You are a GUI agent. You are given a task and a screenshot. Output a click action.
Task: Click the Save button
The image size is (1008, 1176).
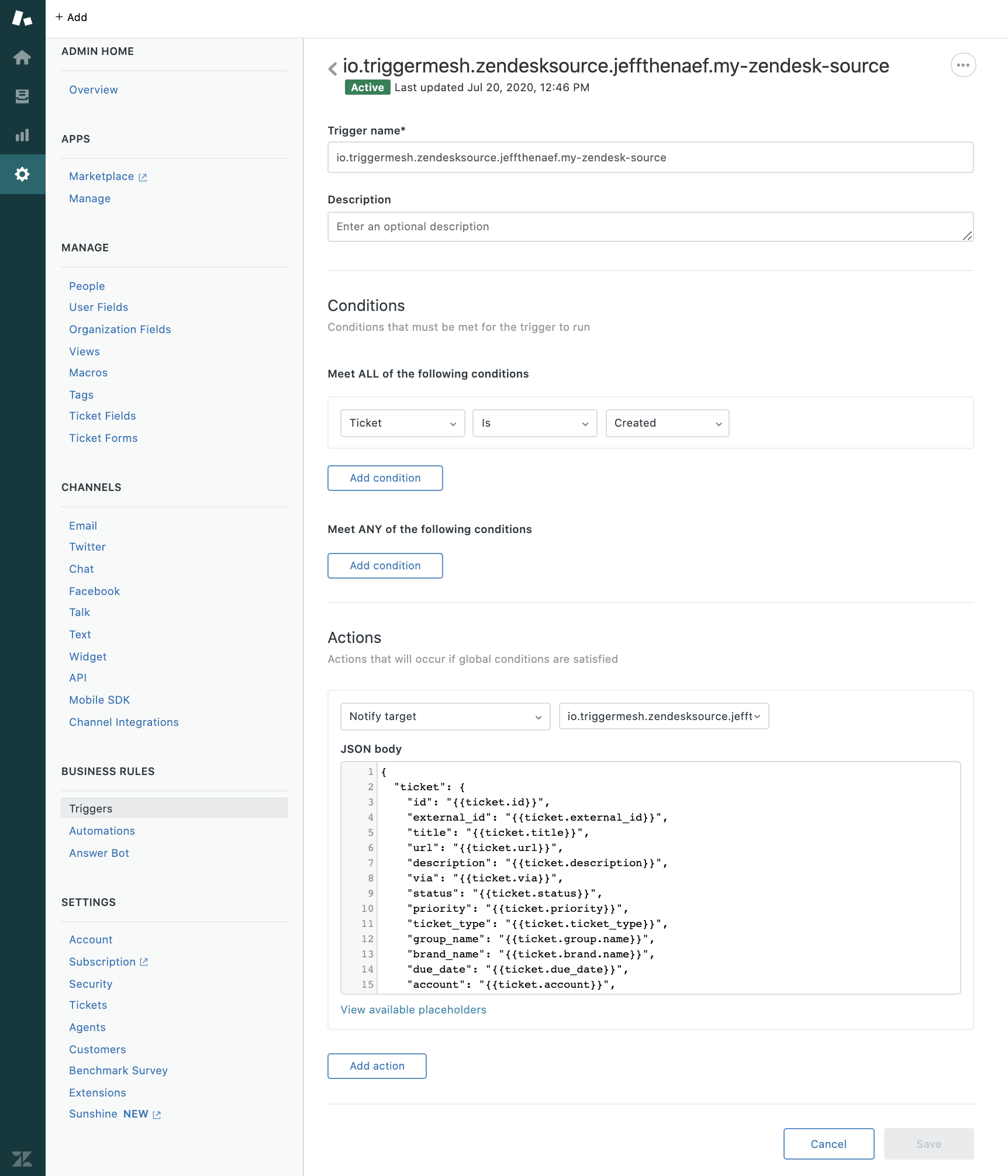(x=929, y=1144)
